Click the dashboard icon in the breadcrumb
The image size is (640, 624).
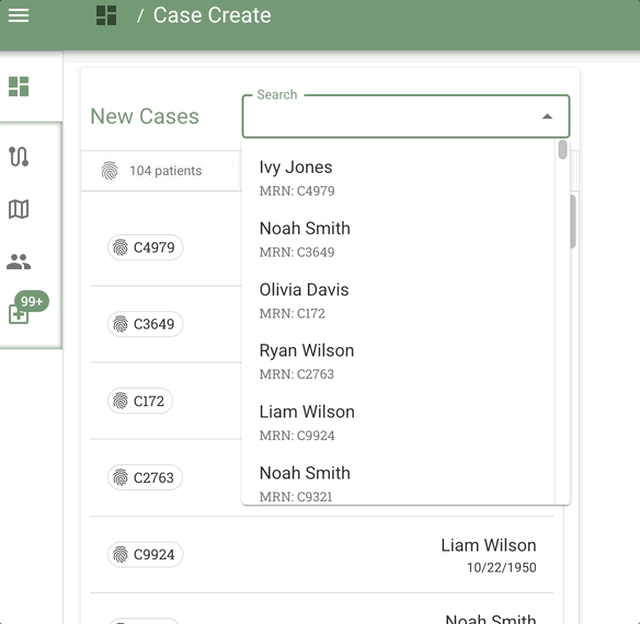click(106, 16)
